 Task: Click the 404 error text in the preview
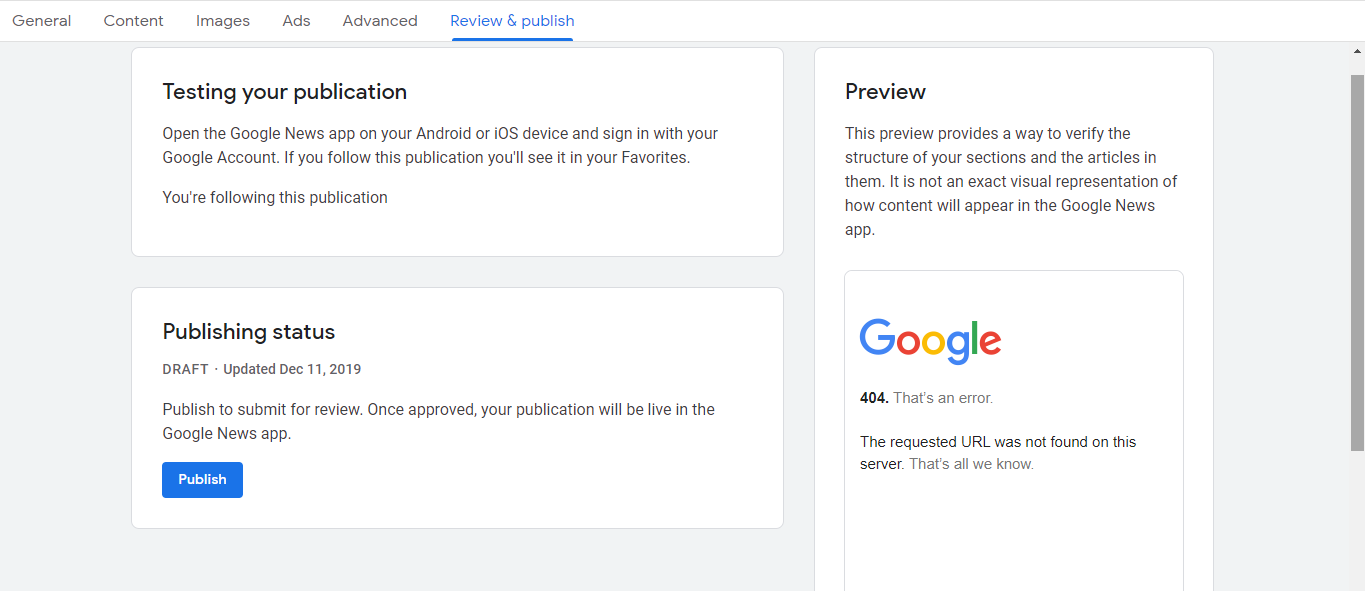(x=926, y=398)
